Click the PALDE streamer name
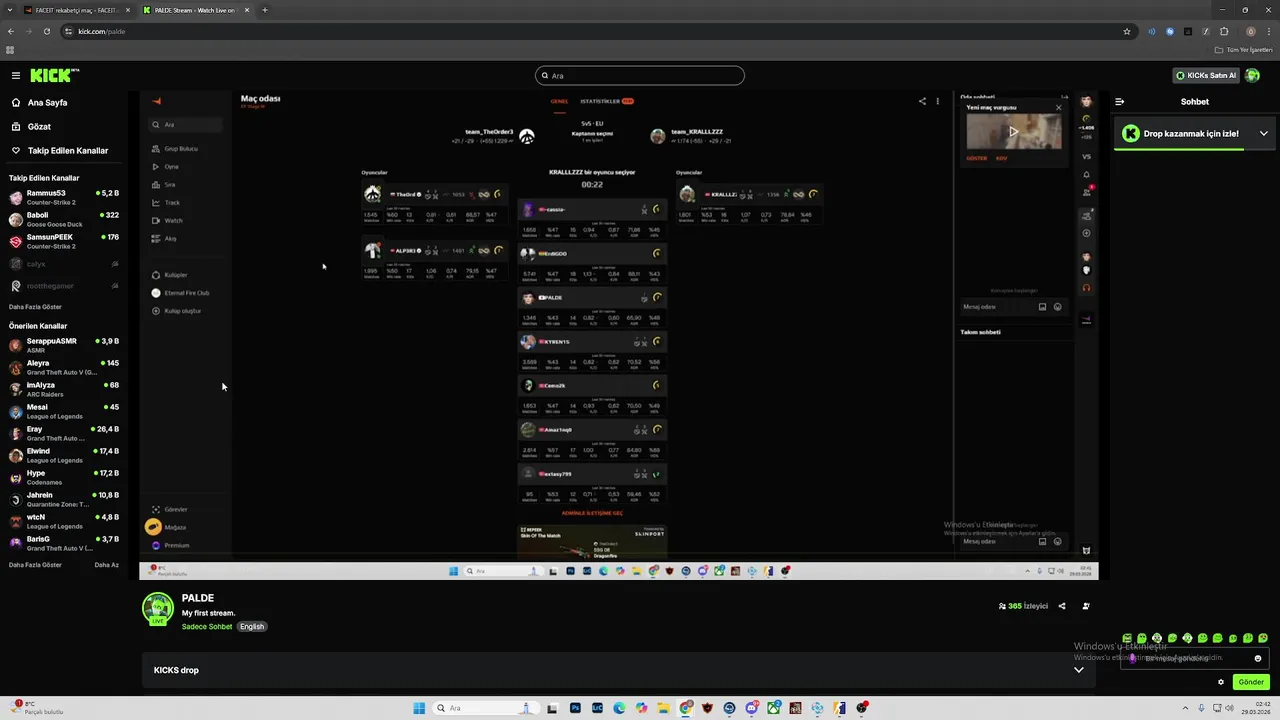Image resolution: width=1280 pixels, height=720 pixels. pyautogui.click(x=198, y=598)
